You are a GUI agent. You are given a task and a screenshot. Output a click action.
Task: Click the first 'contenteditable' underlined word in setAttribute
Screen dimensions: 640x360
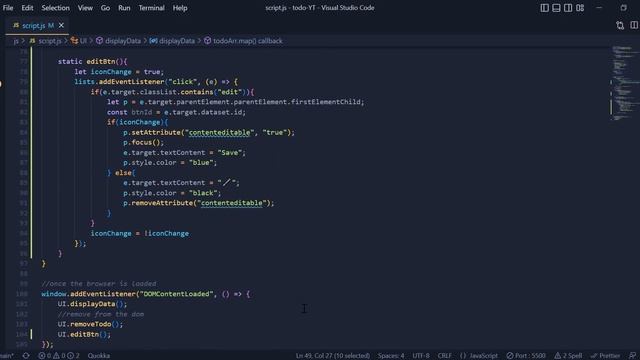pos(219,133)
